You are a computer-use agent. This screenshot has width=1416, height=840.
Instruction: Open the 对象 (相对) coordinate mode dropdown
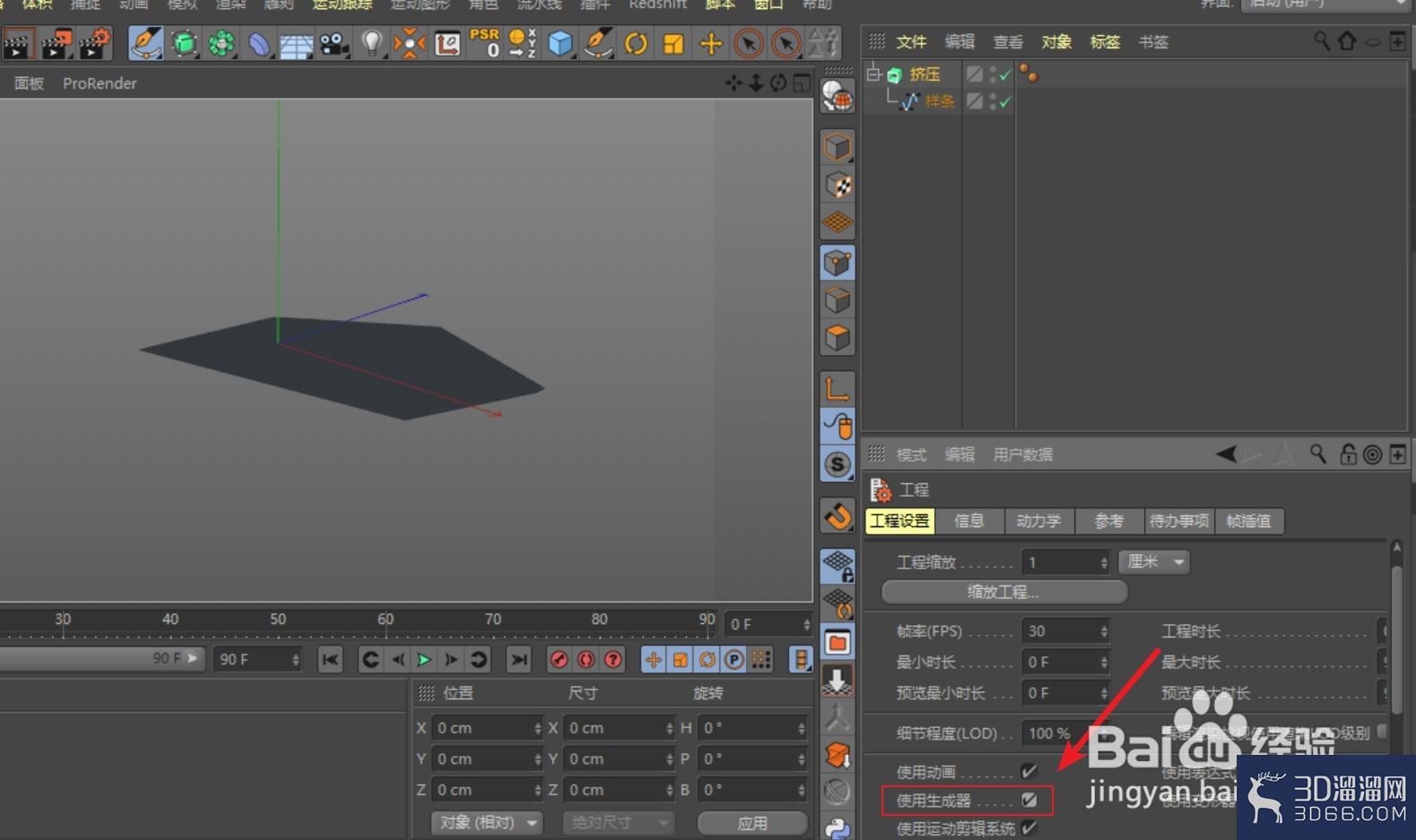click(488, 822)
